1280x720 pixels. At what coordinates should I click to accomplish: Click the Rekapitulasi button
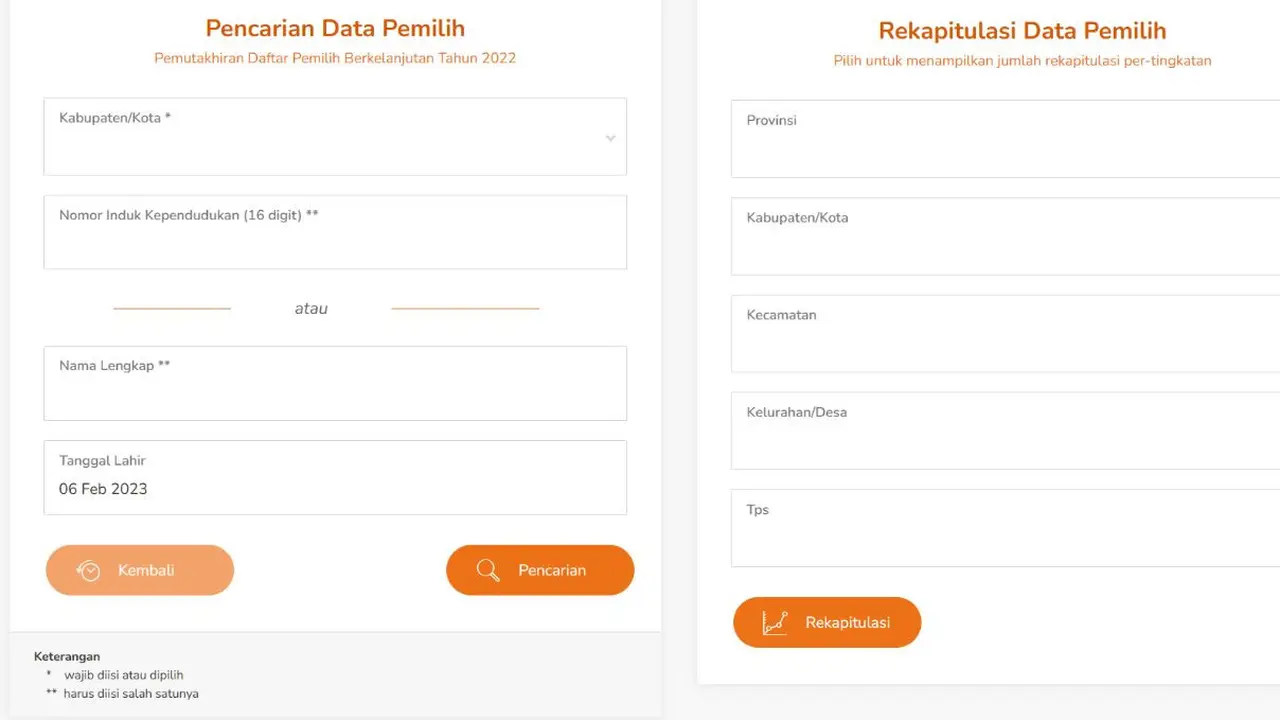pyautogui.click(x=827, y=622)
